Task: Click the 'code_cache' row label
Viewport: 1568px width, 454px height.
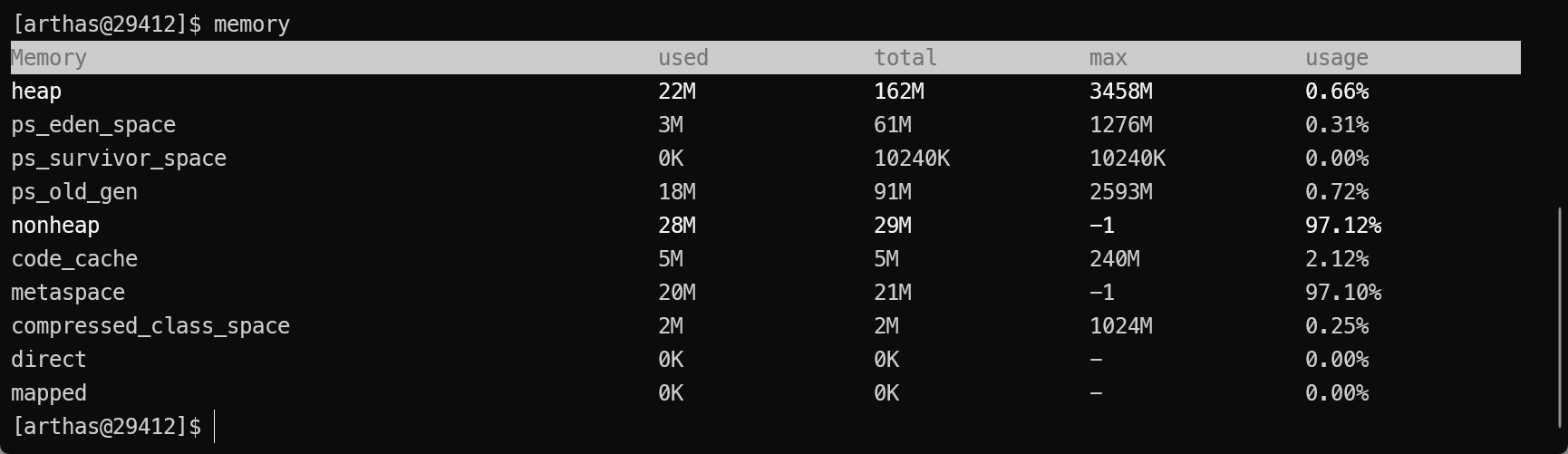Action: click(74, 259)
